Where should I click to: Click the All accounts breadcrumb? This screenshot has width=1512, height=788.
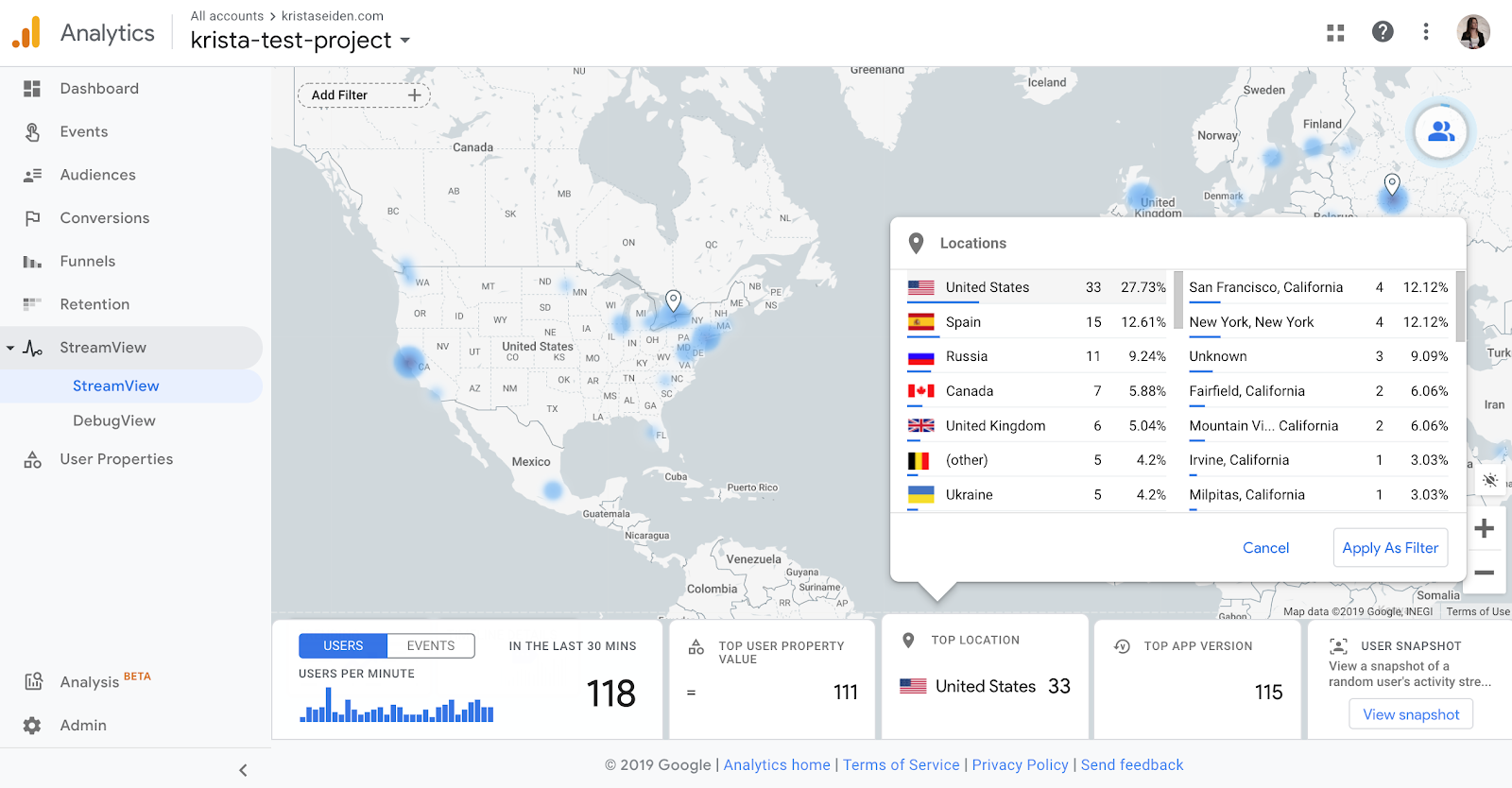coord(227,16)
